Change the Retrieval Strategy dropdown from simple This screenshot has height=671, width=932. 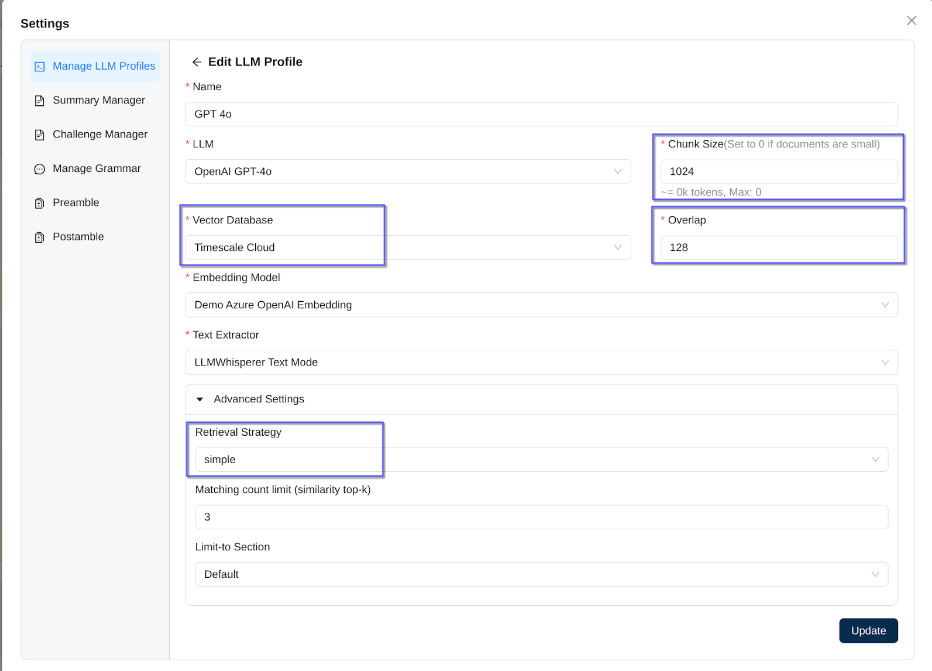[x=540, y=460]
